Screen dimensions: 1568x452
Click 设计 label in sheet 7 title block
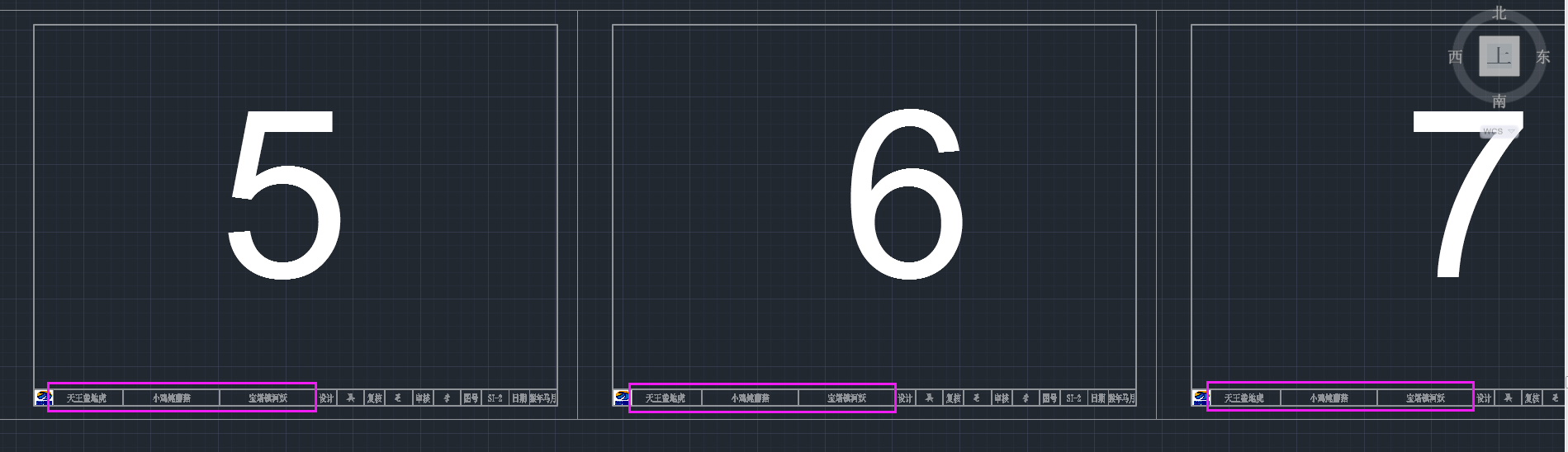click(1484, 398)
